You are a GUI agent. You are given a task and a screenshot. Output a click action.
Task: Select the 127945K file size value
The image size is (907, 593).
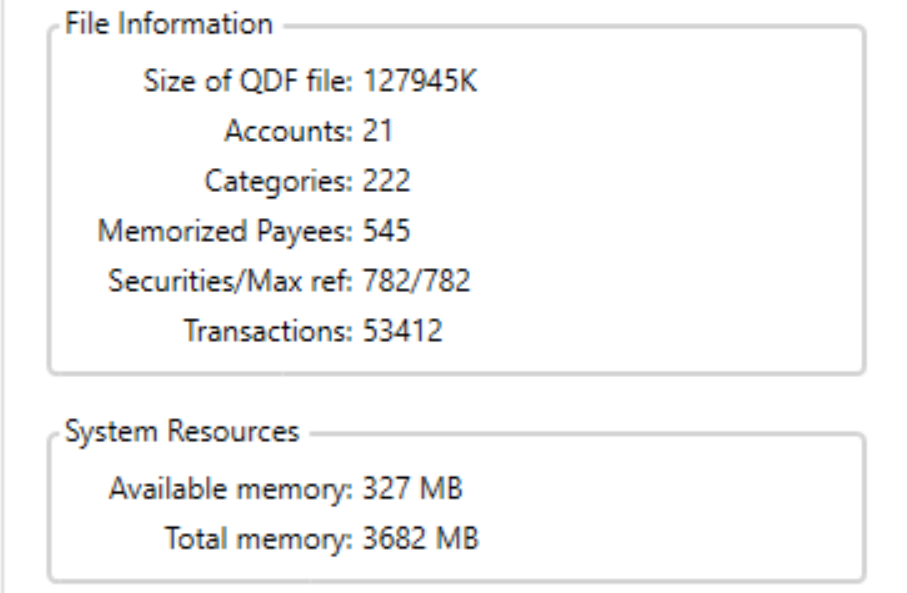(x=420, y=80)
